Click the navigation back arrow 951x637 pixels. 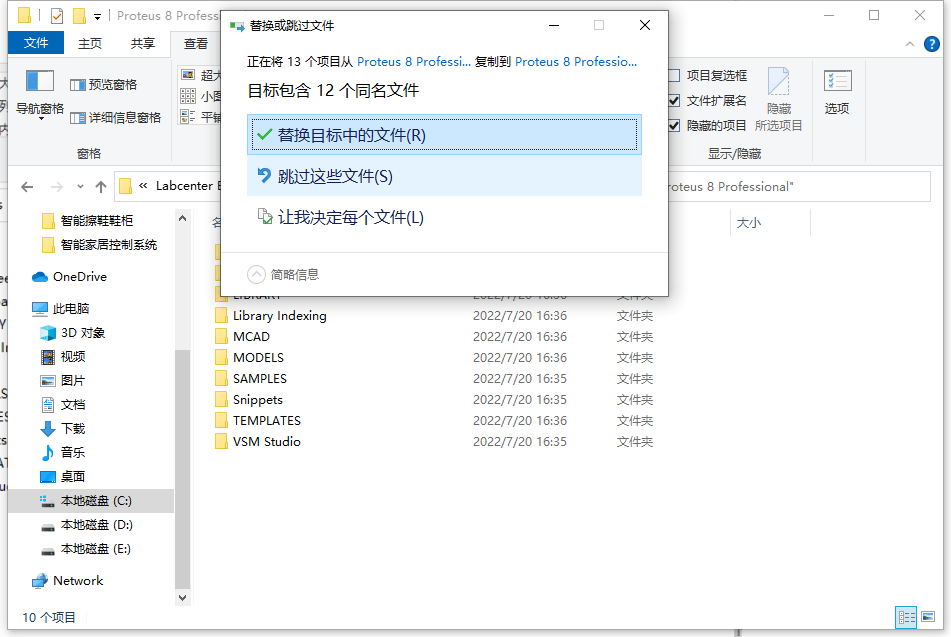(27, 186)
